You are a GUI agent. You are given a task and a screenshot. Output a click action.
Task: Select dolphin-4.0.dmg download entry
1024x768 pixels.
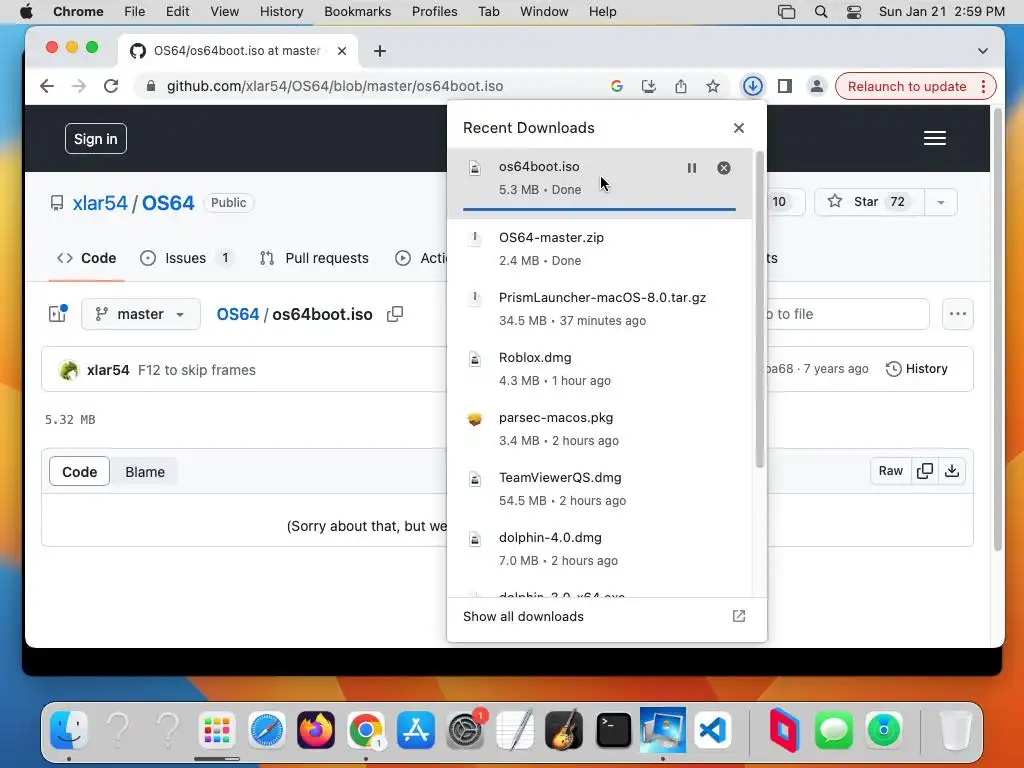[x=600, y=549]
